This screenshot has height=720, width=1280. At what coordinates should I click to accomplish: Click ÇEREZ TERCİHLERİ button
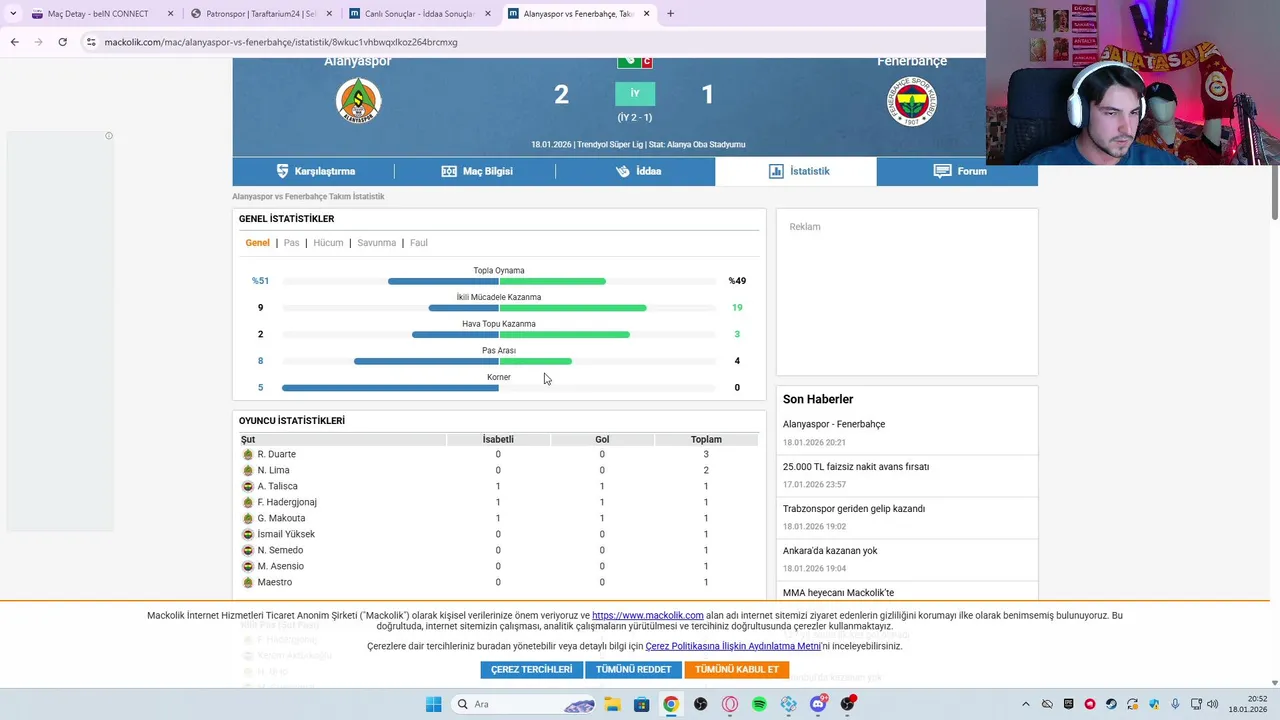click(531, 669)
